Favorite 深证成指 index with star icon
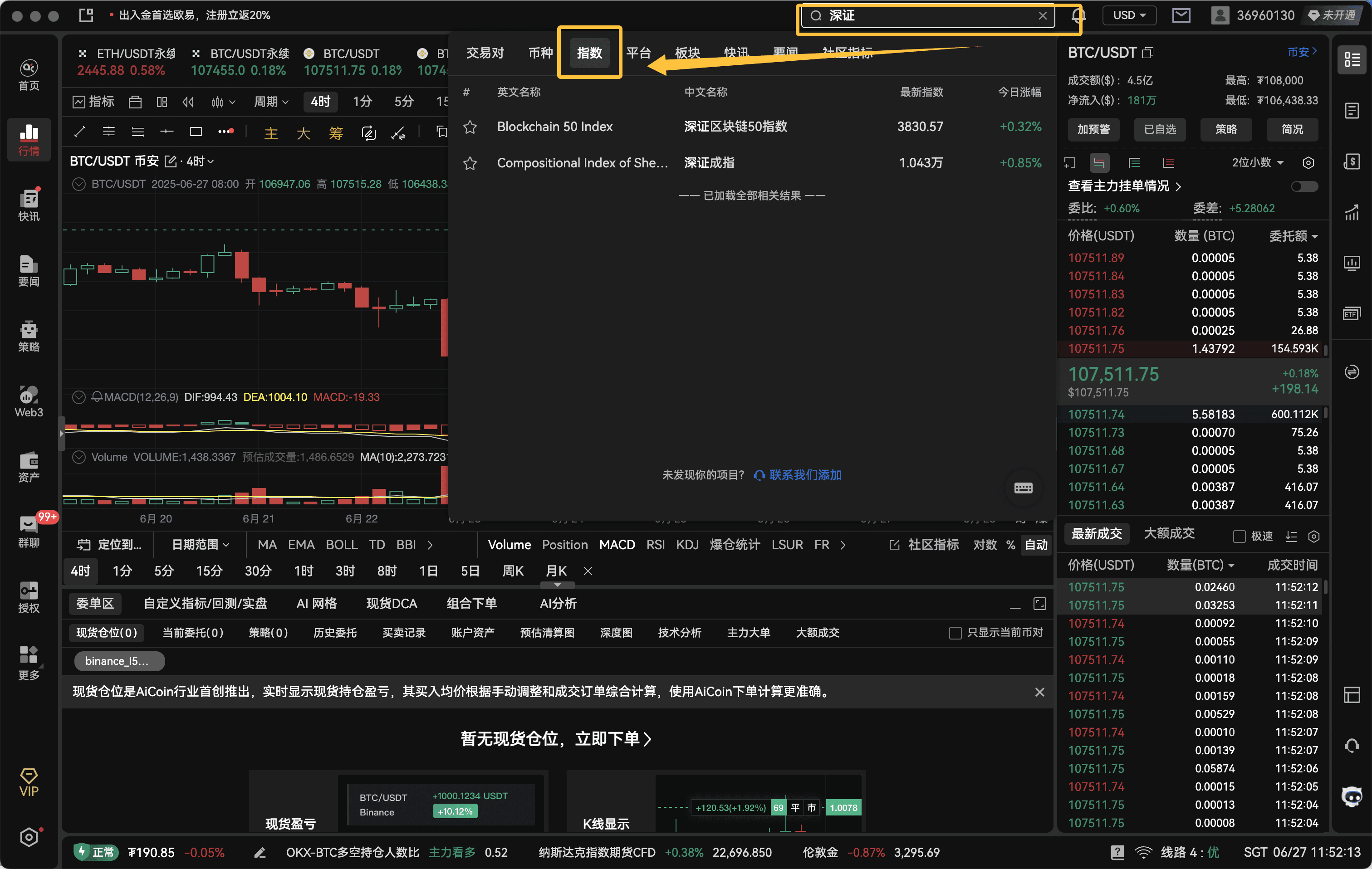This screenshot has width=1372, height=869. [470, 163]
